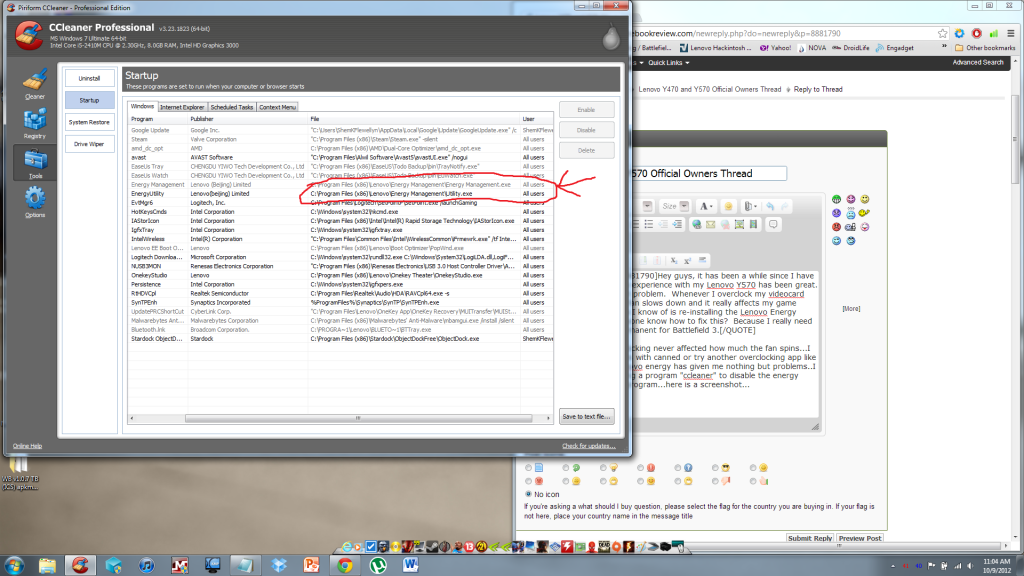Viewport: 1024px width, 576px height.
Task: Insert the green grinning smiley
Action: tap(837, 199)
